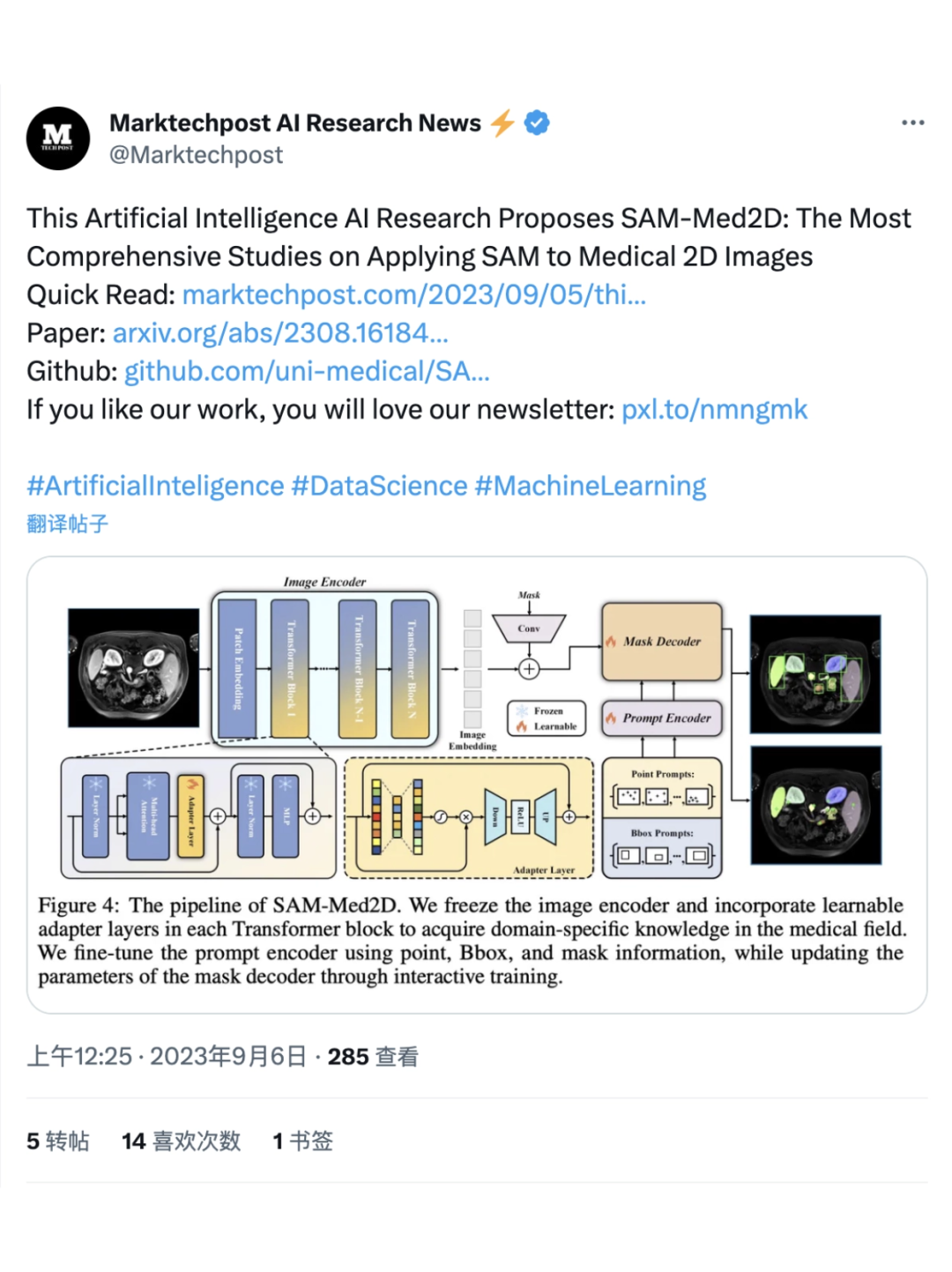Select the #MachineLearning hashtag

point(591,486)
